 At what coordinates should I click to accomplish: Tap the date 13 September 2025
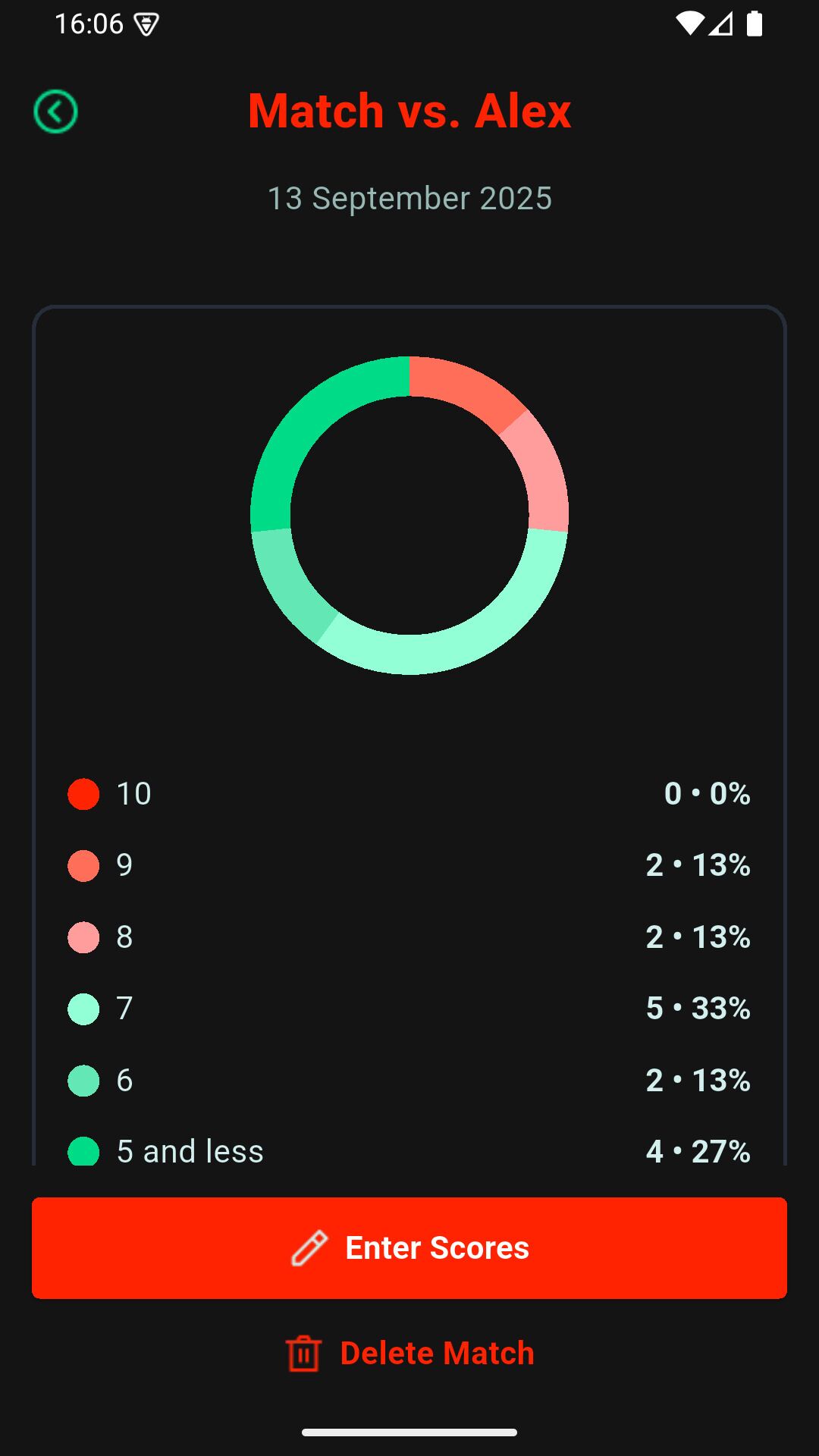tap(409, 199)
